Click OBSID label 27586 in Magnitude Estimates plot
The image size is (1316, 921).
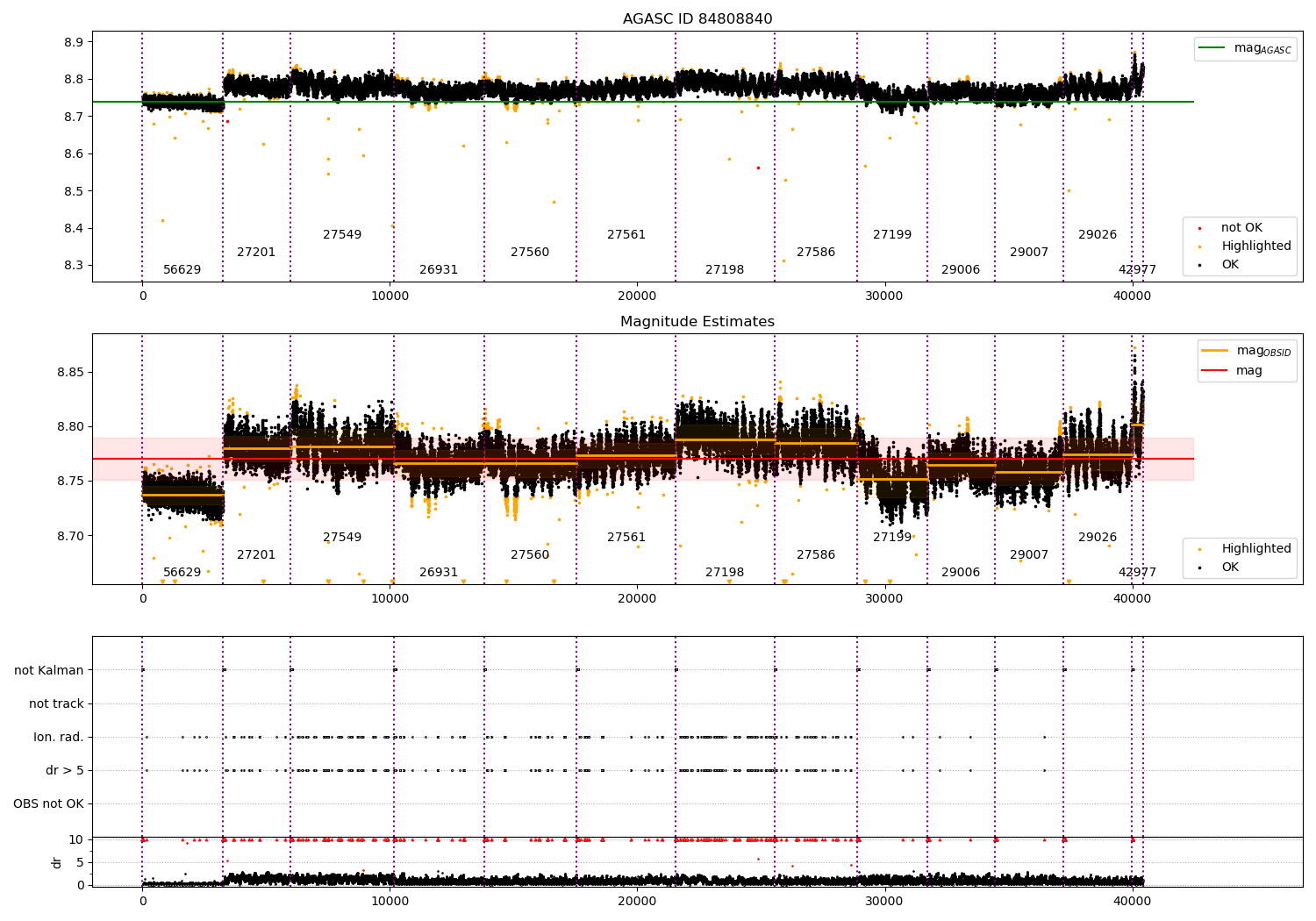tap(816, 555)
